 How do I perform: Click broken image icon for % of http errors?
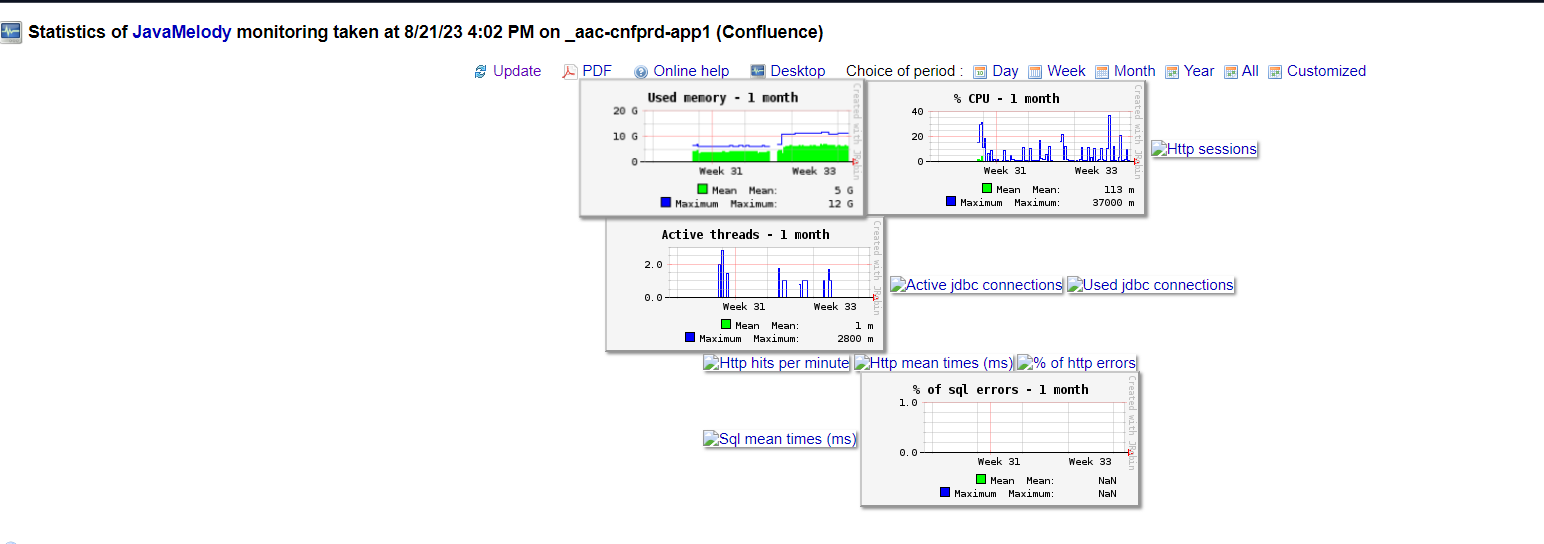click(1026, 363)
